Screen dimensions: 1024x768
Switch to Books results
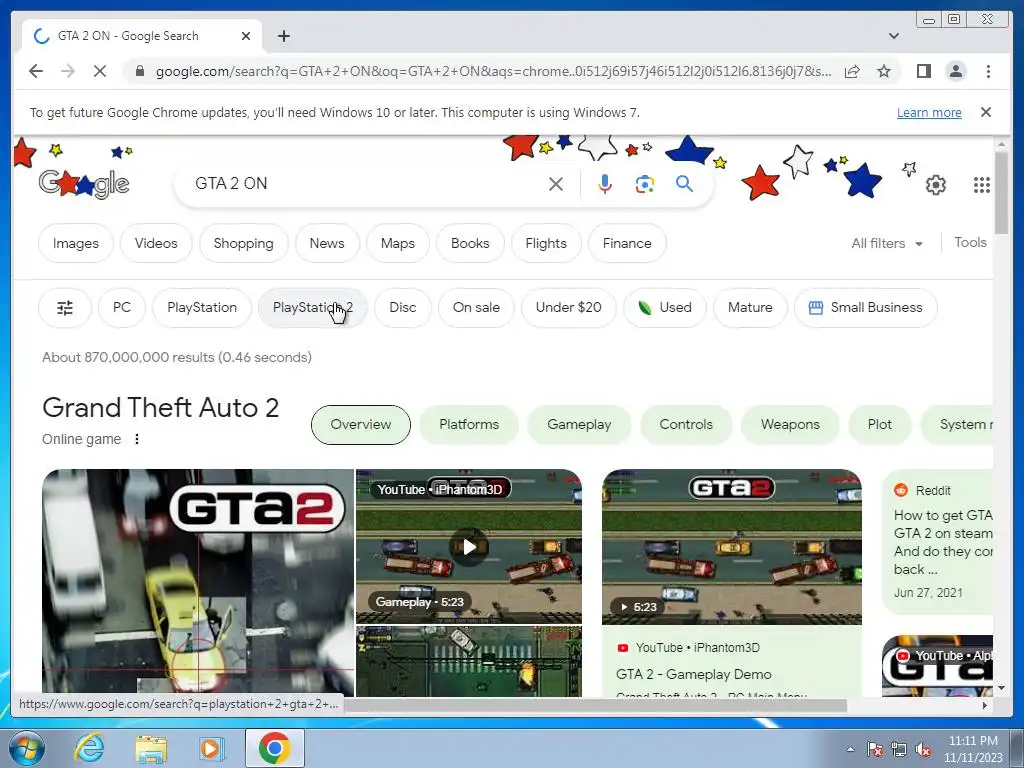(x=470, y=243)
